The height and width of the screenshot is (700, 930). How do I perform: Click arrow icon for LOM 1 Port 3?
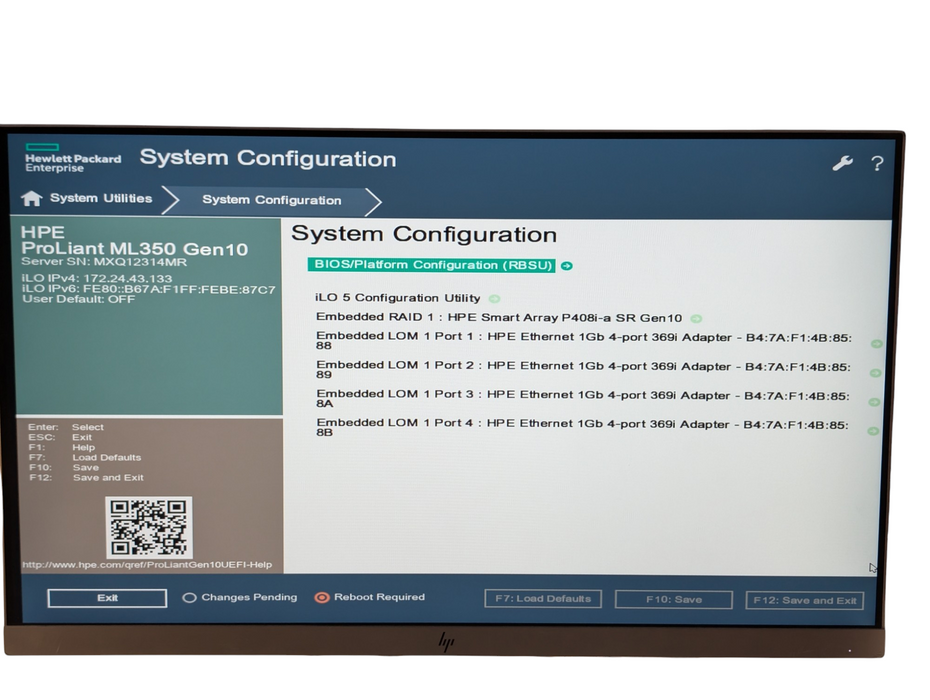point(874,402)
